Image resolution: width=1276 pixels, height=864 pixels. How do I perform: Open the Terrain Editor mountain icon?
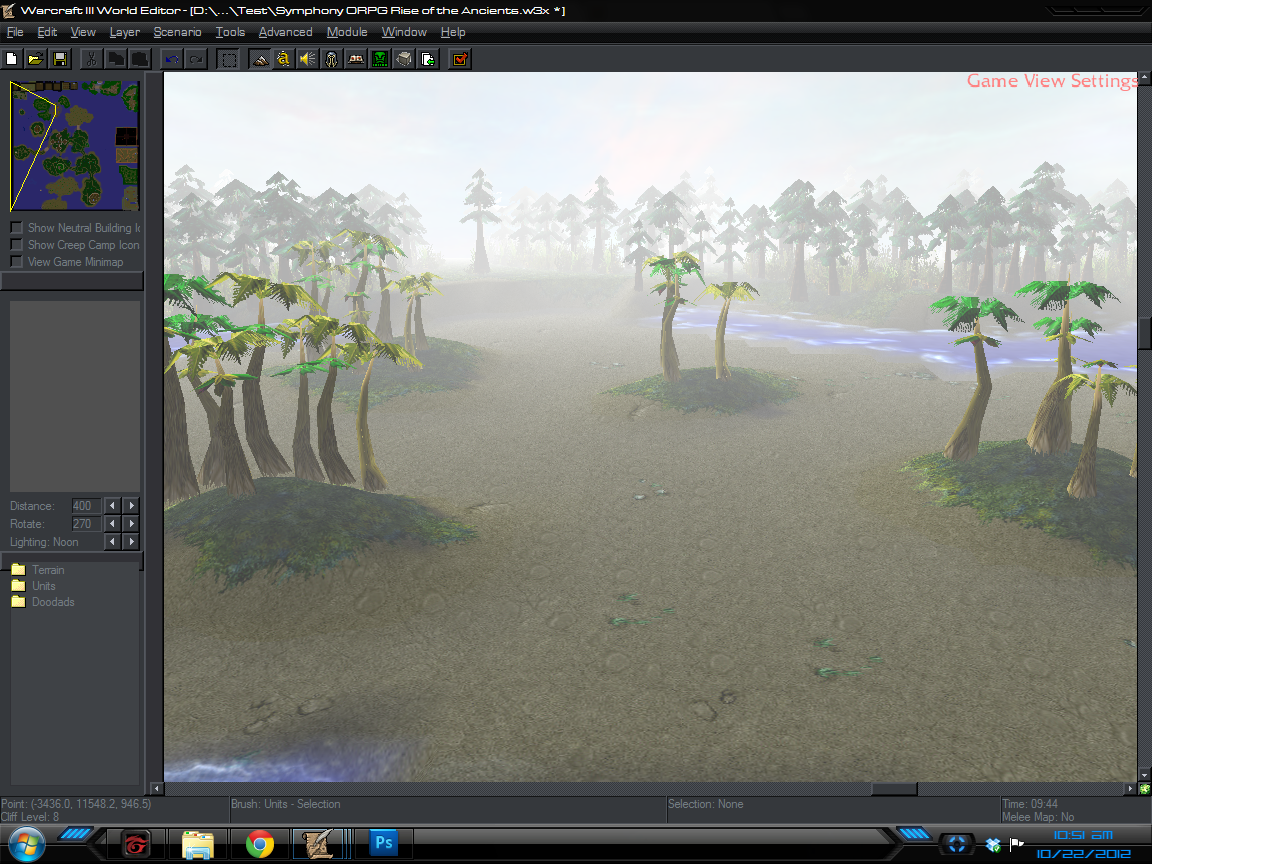tap(260, 59)
